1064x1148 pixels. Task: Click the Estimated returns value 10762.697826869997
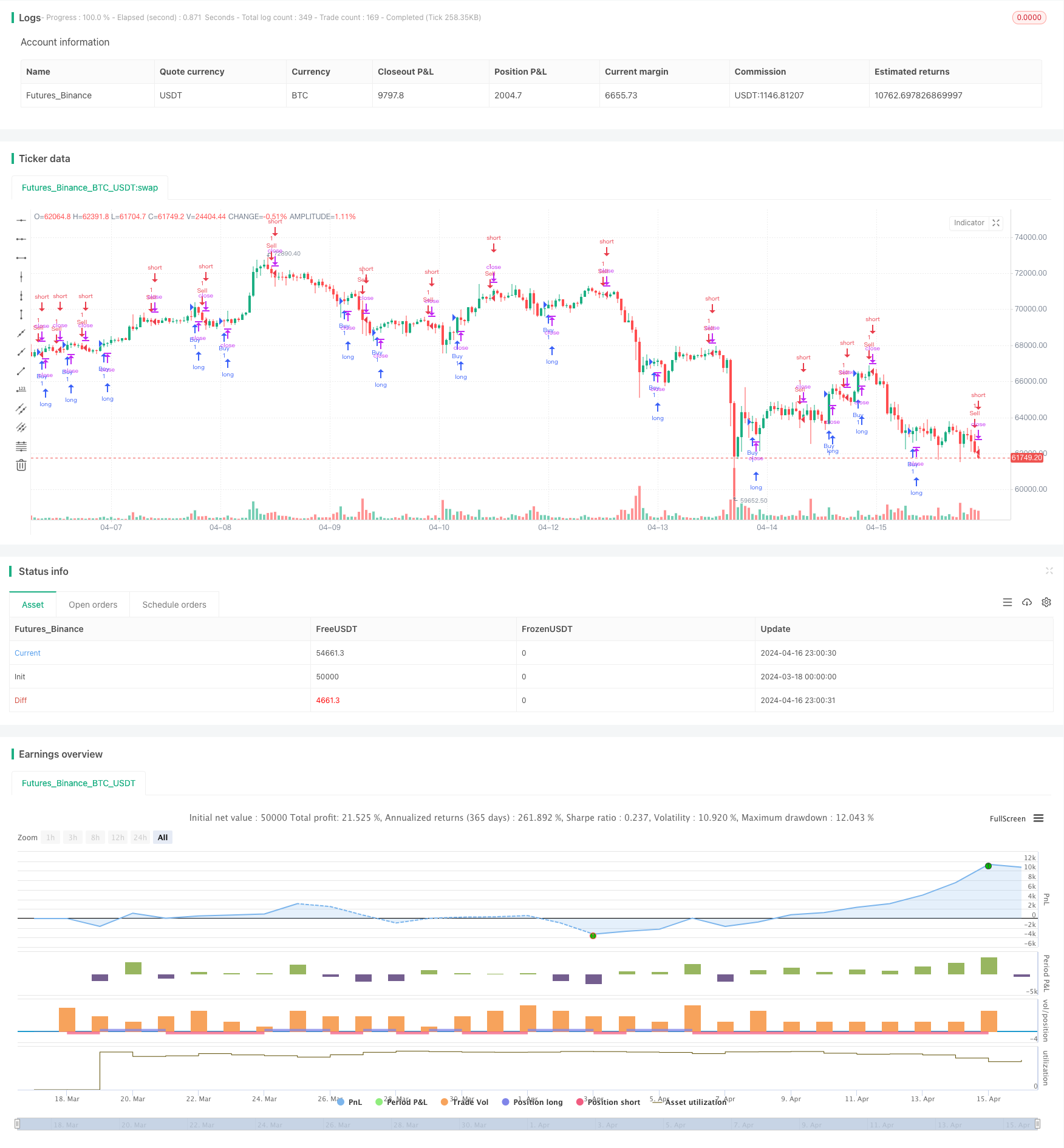pyautogui.click(x=918, y=95)
